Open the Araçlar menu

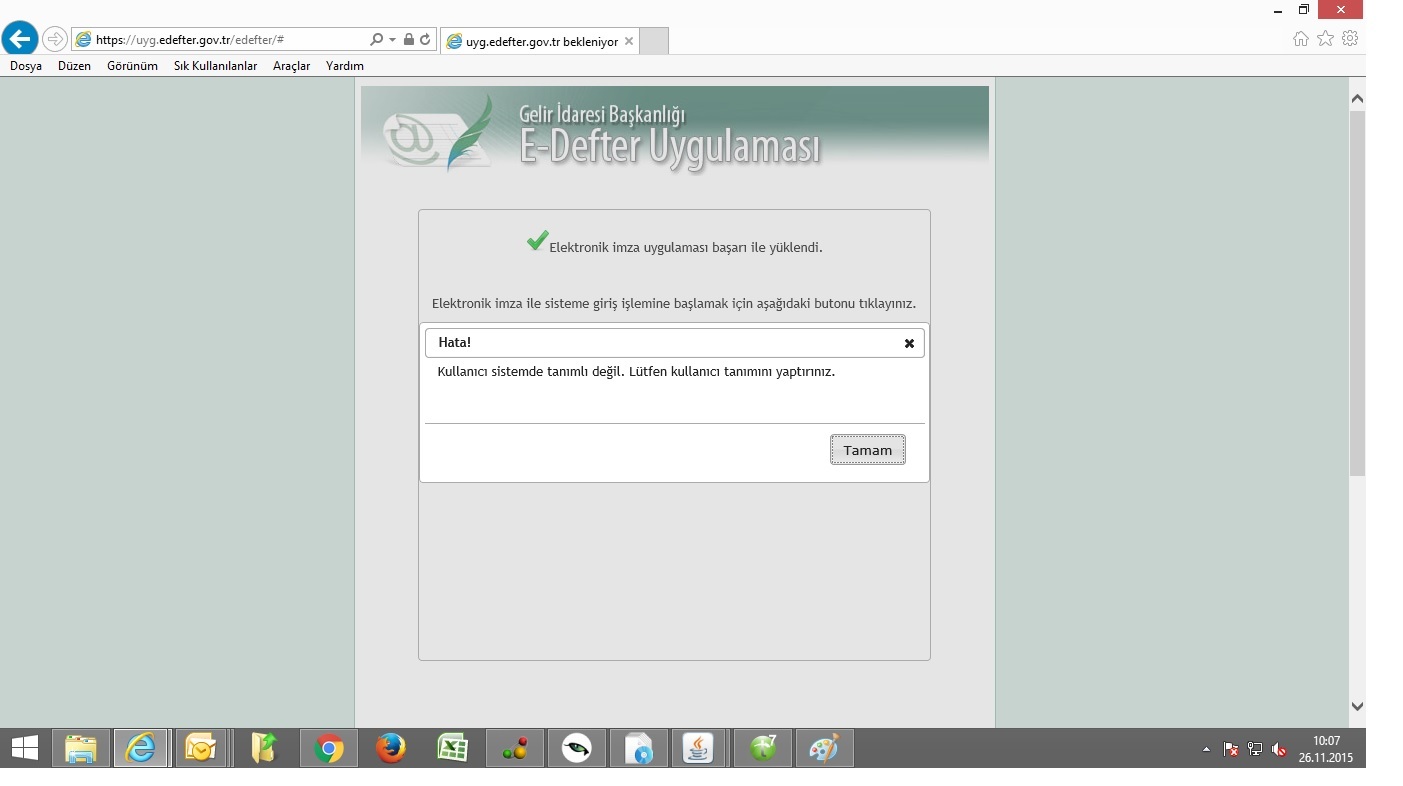coord(291,66)
